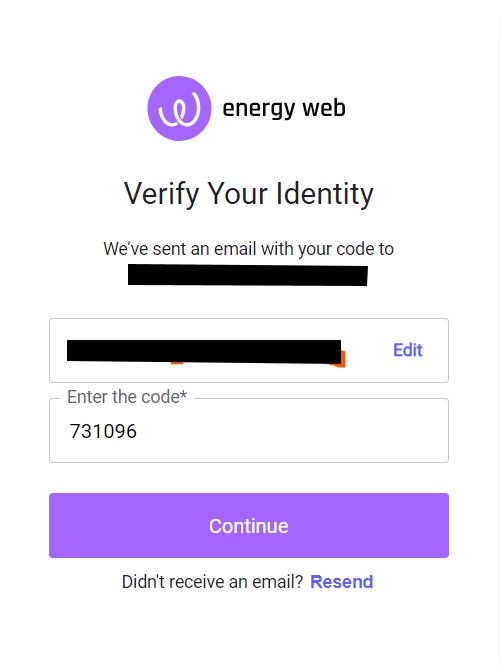Click the purple Energy Web logo icon
500x667 pixels.
[x=179, y=108]
